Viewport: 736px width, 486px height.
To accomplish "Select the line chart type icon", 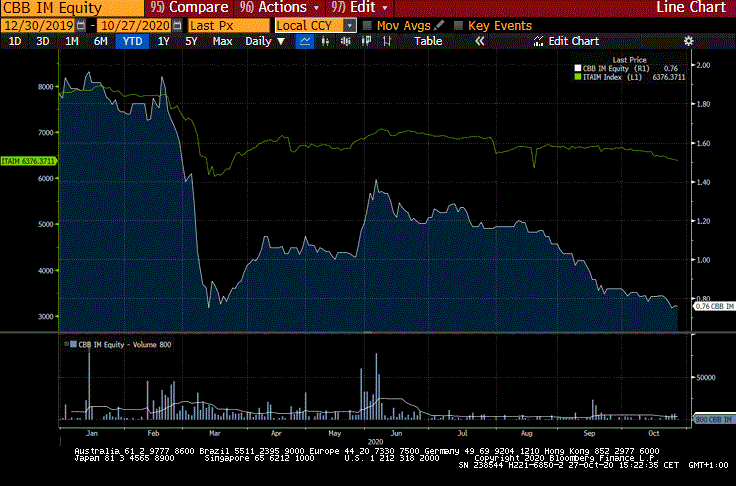I will [x=305, y=41].
